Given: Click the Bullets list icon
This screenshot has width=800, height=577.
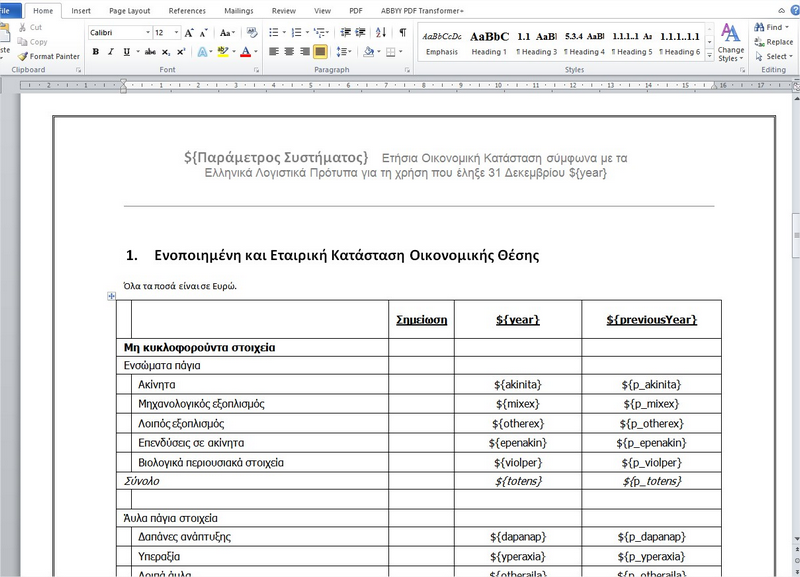Looking at the screenshot, I should pyautogui.click(x=273, y=33).
